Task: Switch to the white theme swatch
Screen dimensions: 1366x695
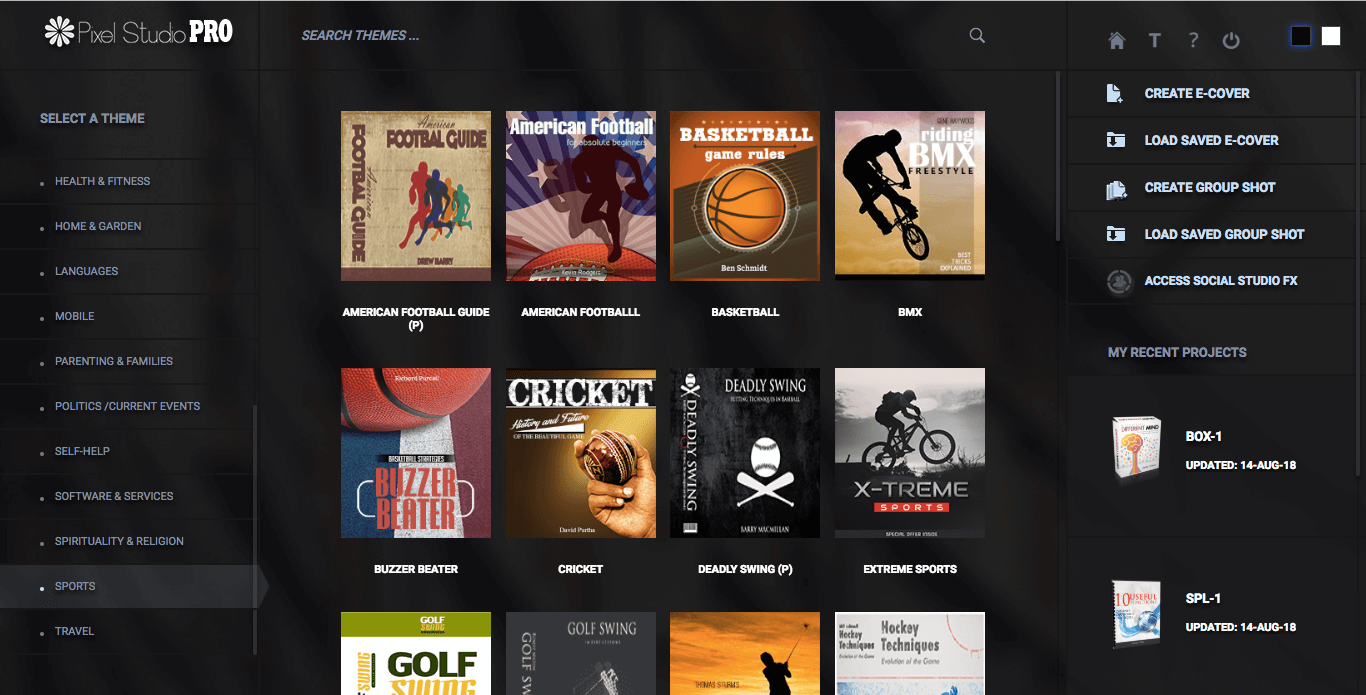Action: (1330, 36)
